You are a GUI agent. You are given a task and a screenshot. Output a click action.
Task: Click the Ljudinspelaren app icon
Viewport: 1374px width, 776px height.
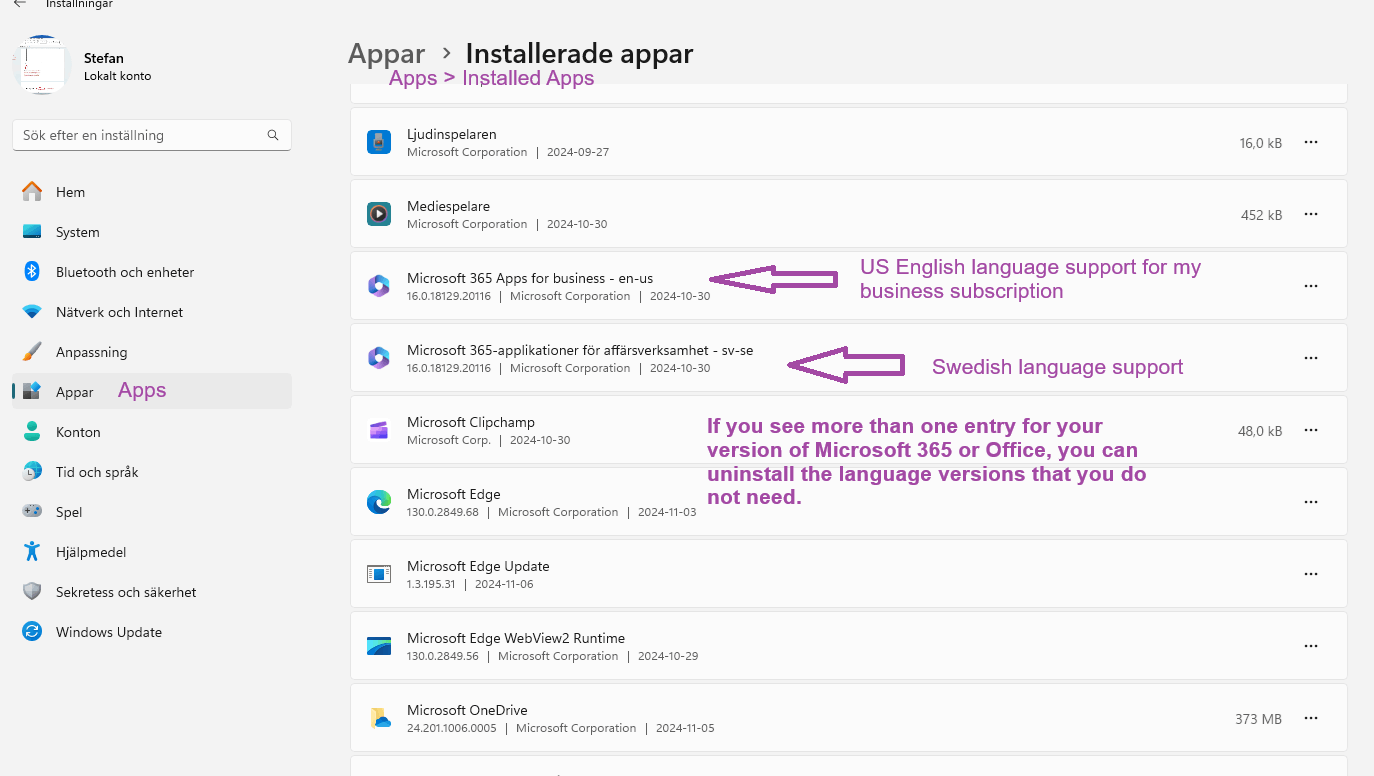coord(379,142)
